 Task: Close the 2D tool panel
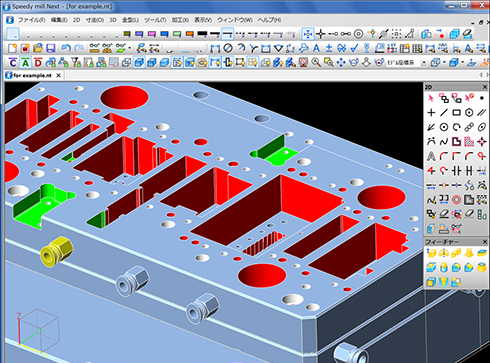tap(485, 87)
